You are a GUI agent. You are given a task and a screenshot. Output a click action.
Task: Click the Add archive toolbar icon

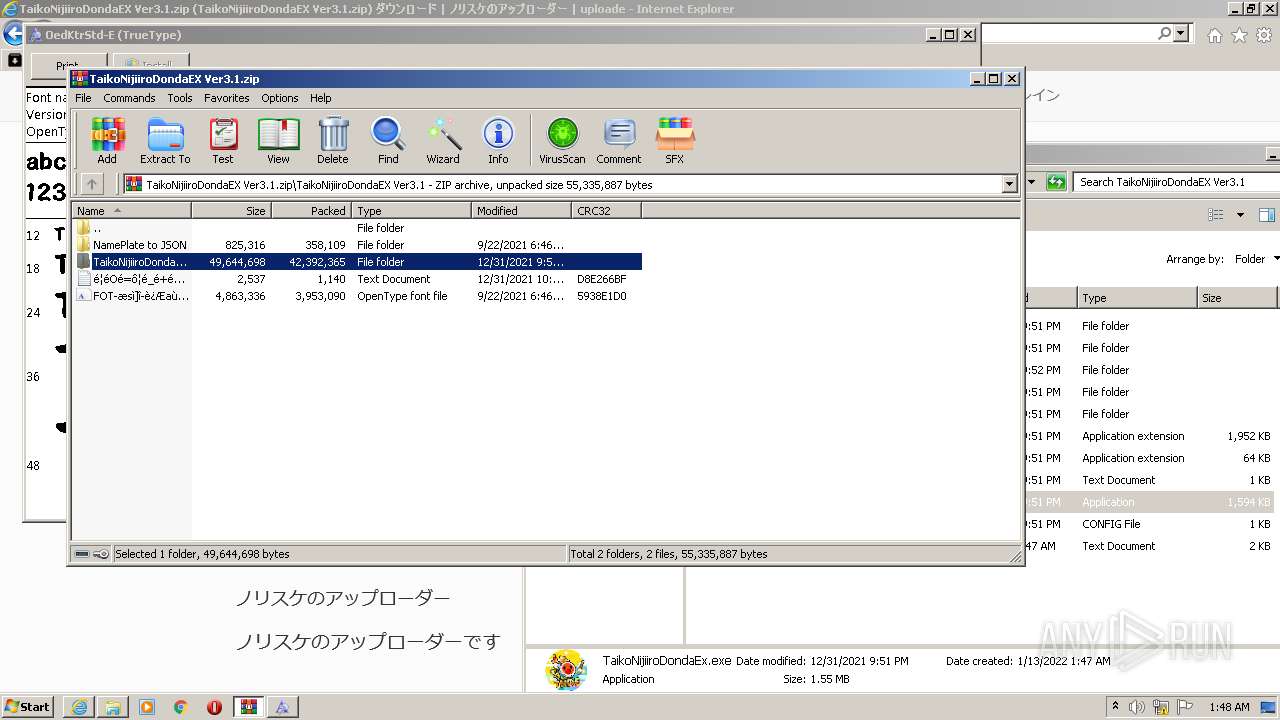point(107,140)
